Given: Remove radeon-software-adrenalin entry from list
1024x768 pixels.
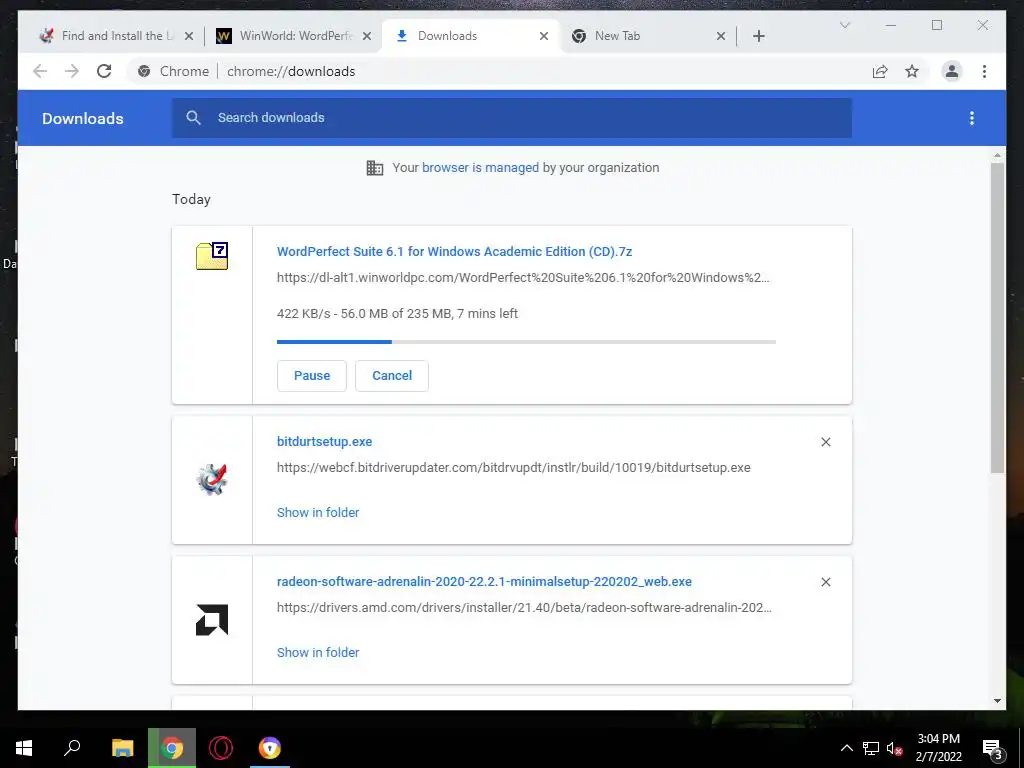Looking at the screenshot, I should pos(825,582).
